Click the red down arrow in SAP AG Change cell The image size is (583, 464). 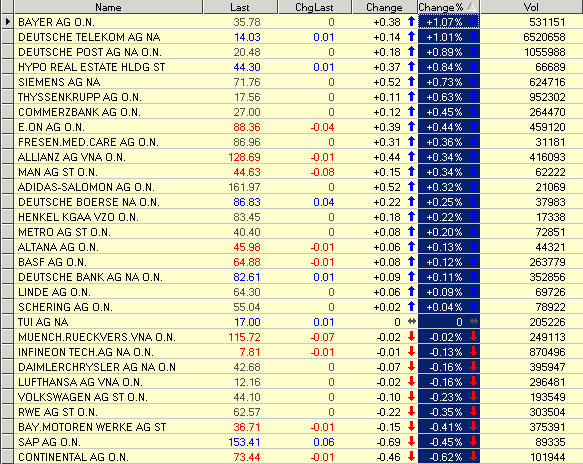(411, 441)
